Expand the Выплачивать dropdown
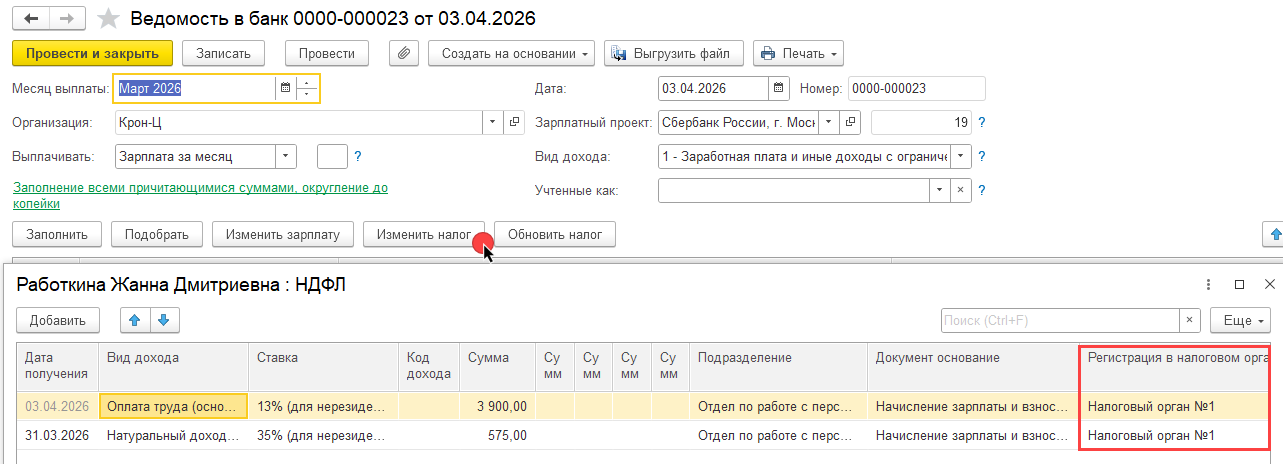1283x464 pixels. point(286,156)
